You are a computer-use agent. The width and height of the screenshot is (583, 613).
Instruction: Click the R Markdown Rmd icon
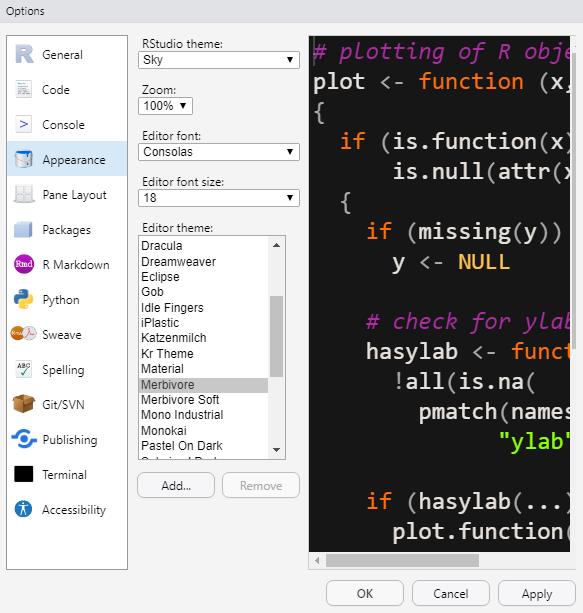pyautogui.click(x=24, y=264)
